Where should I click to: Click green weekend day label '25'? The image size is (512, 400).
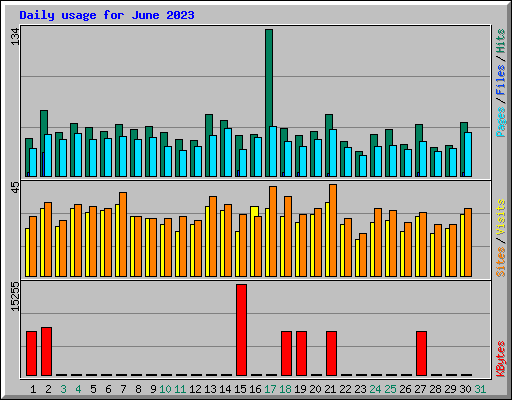(390, 389)
